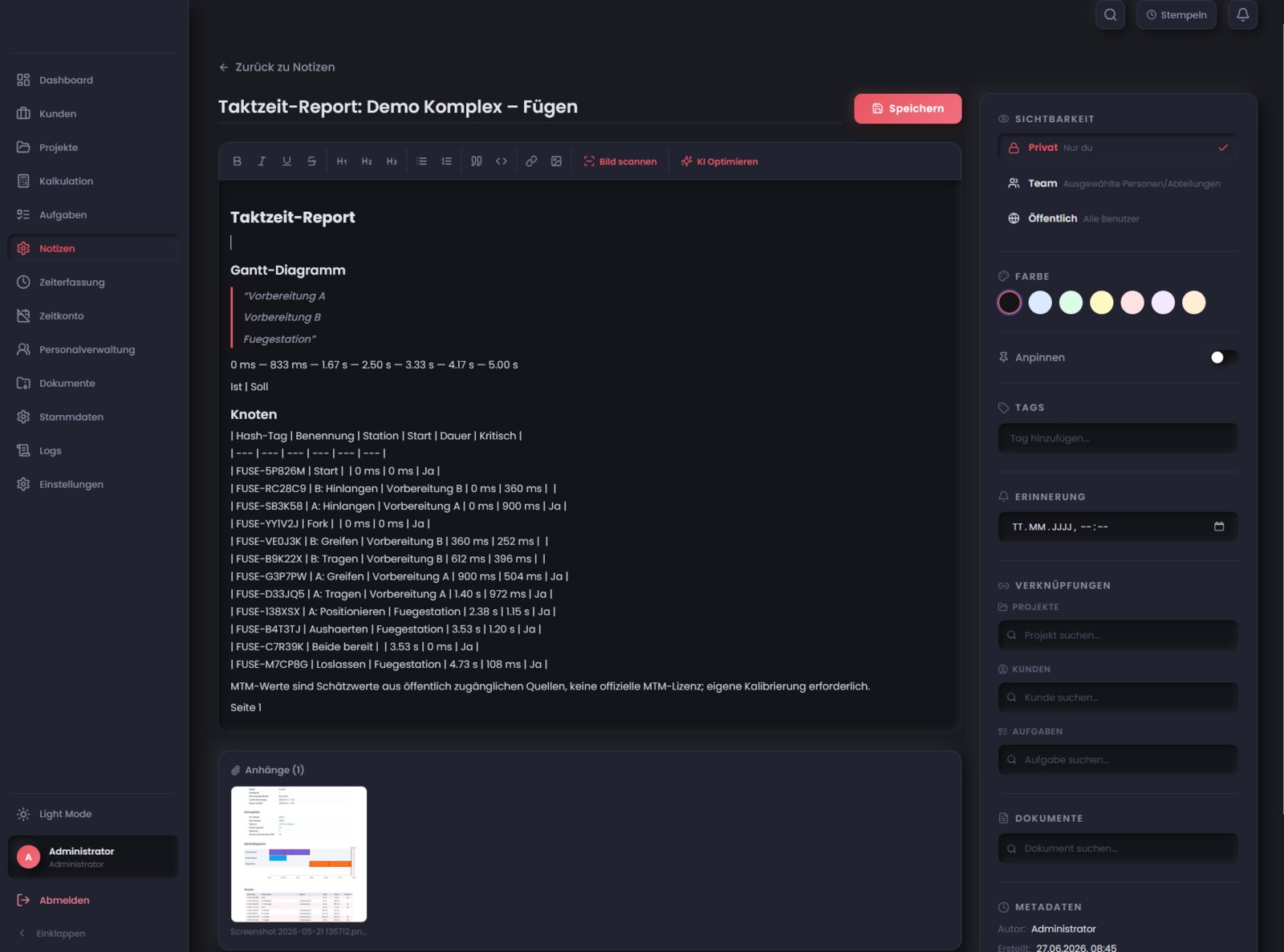Toggle bold formatting in editor toolbar
Viewport: 1284px width, 952px height.
click(x=237, y=161)
